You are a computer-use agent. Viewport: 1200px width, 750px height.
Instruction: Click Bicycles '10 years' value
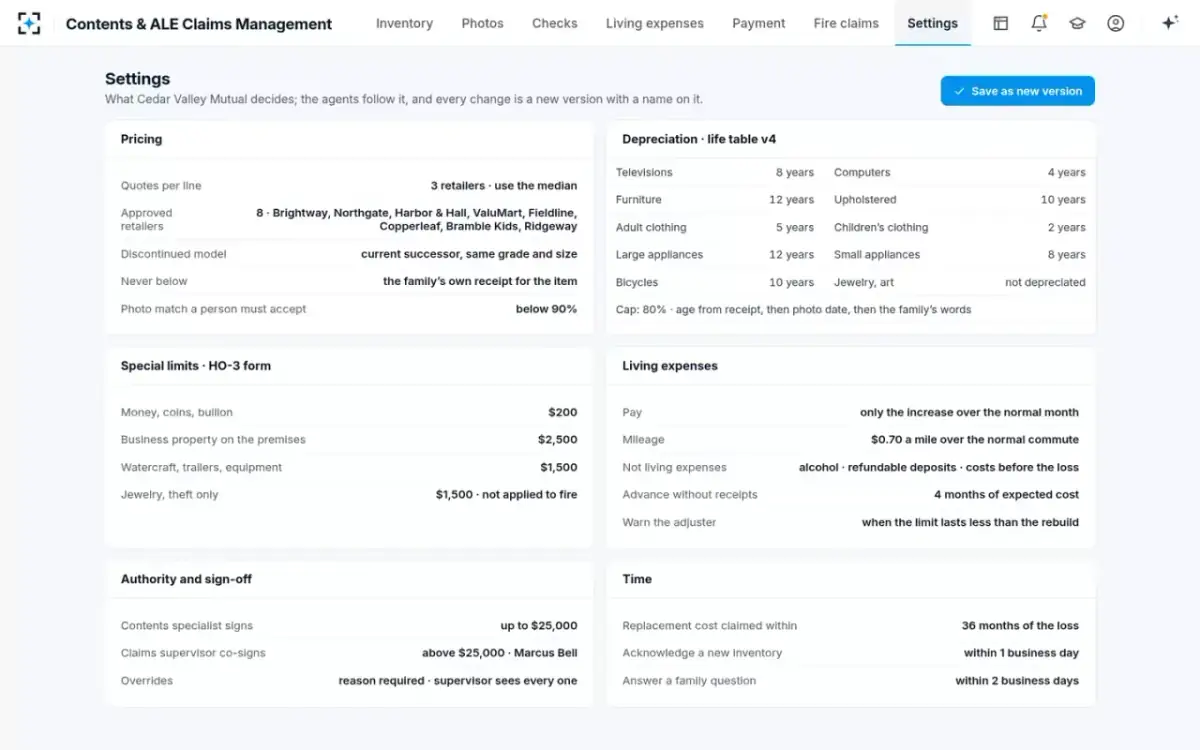[792, 283]
